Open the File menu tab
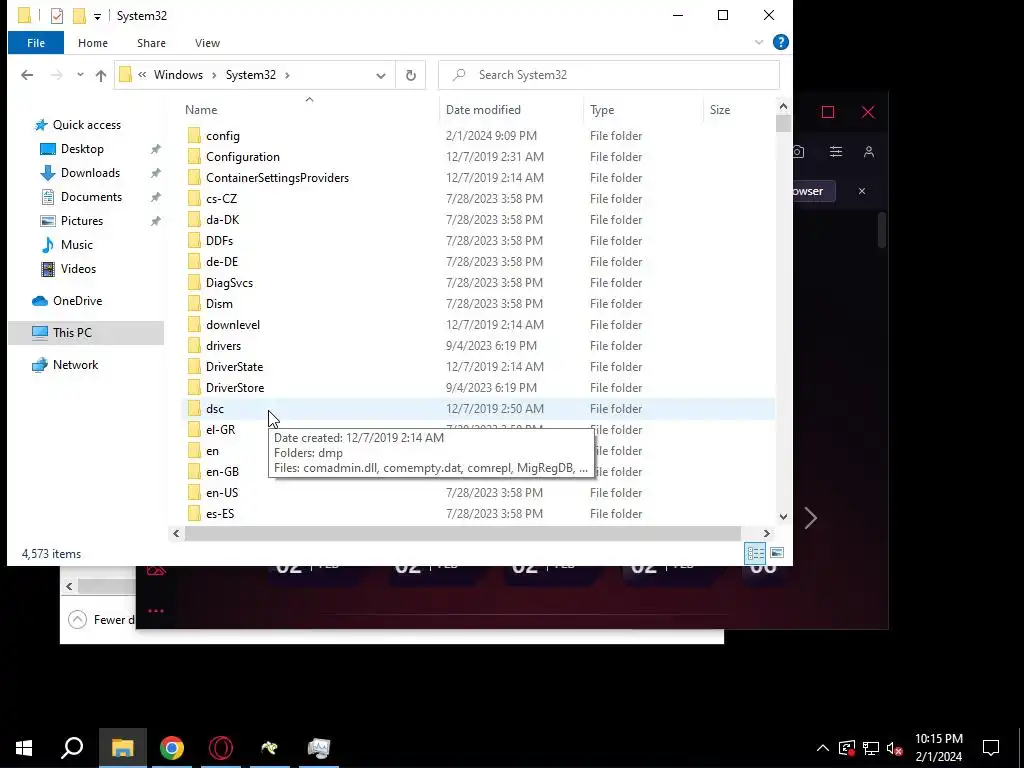Screen dimensions: 1024x768 pyautogui.click(x=36, y=43)
